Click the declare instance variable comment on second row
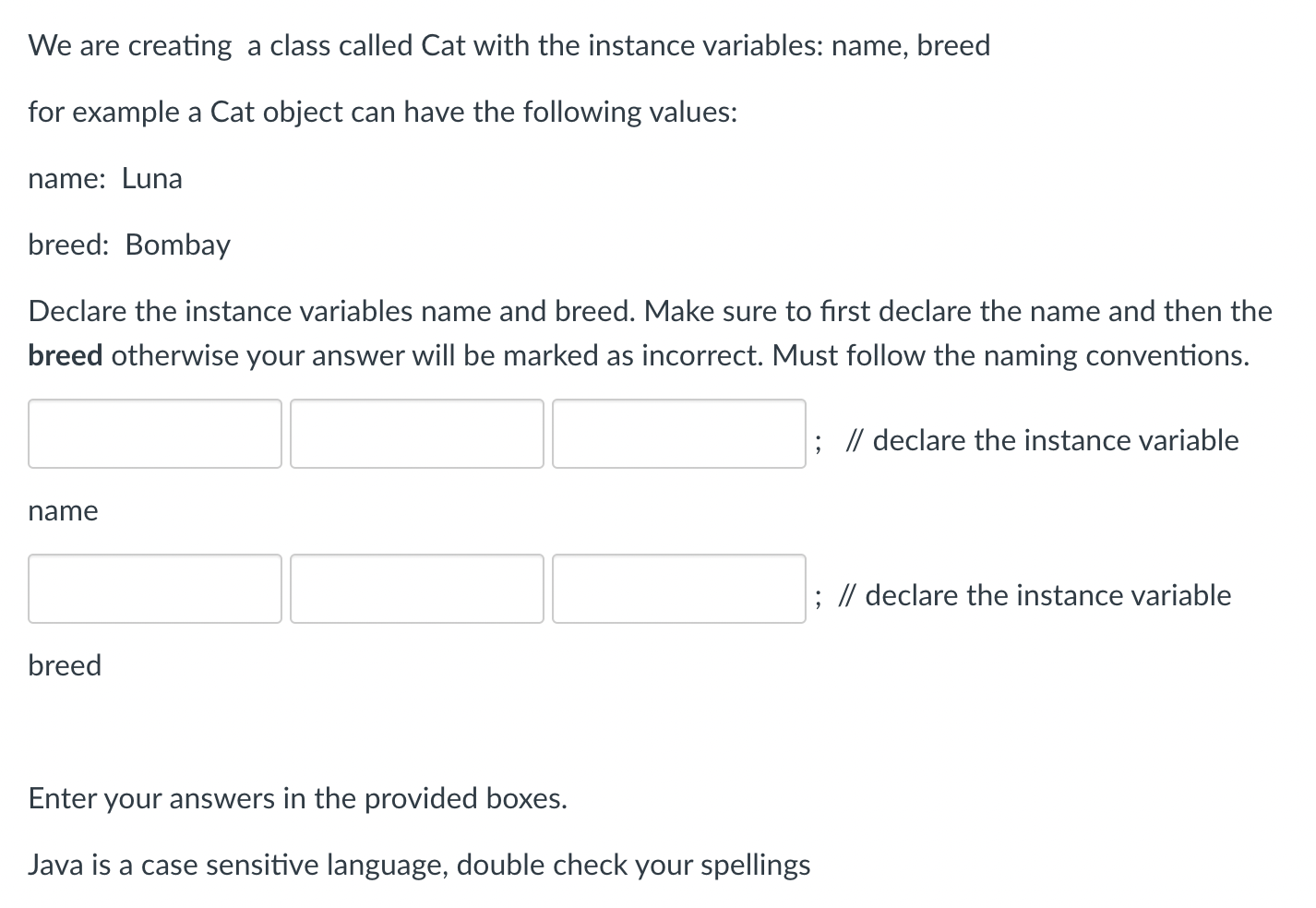The height and width of the screenshot is (908, 1316). coord(1035,595)
